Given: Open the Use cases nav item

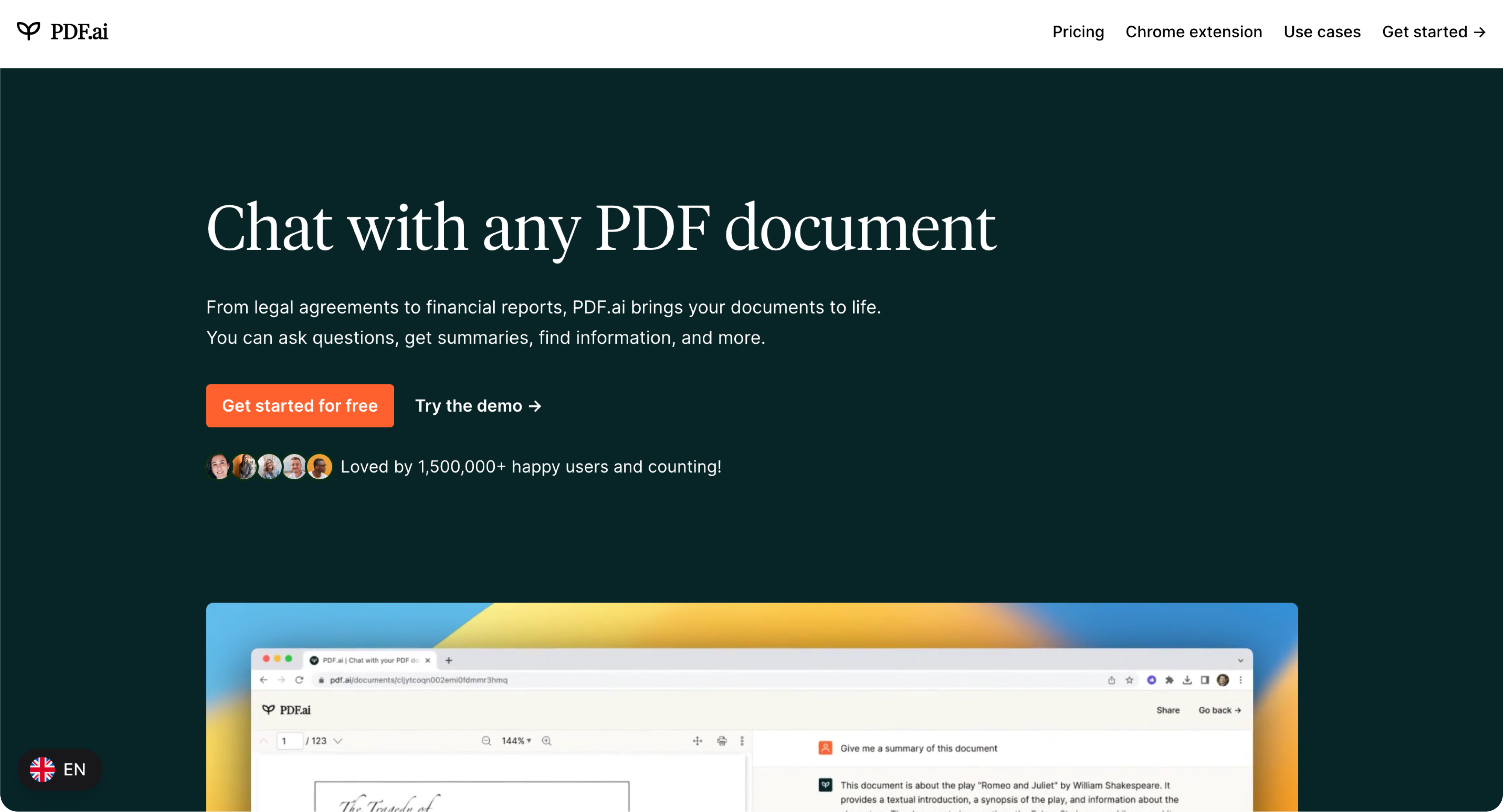Looking at the screenshot, I should click(1322, 32).
